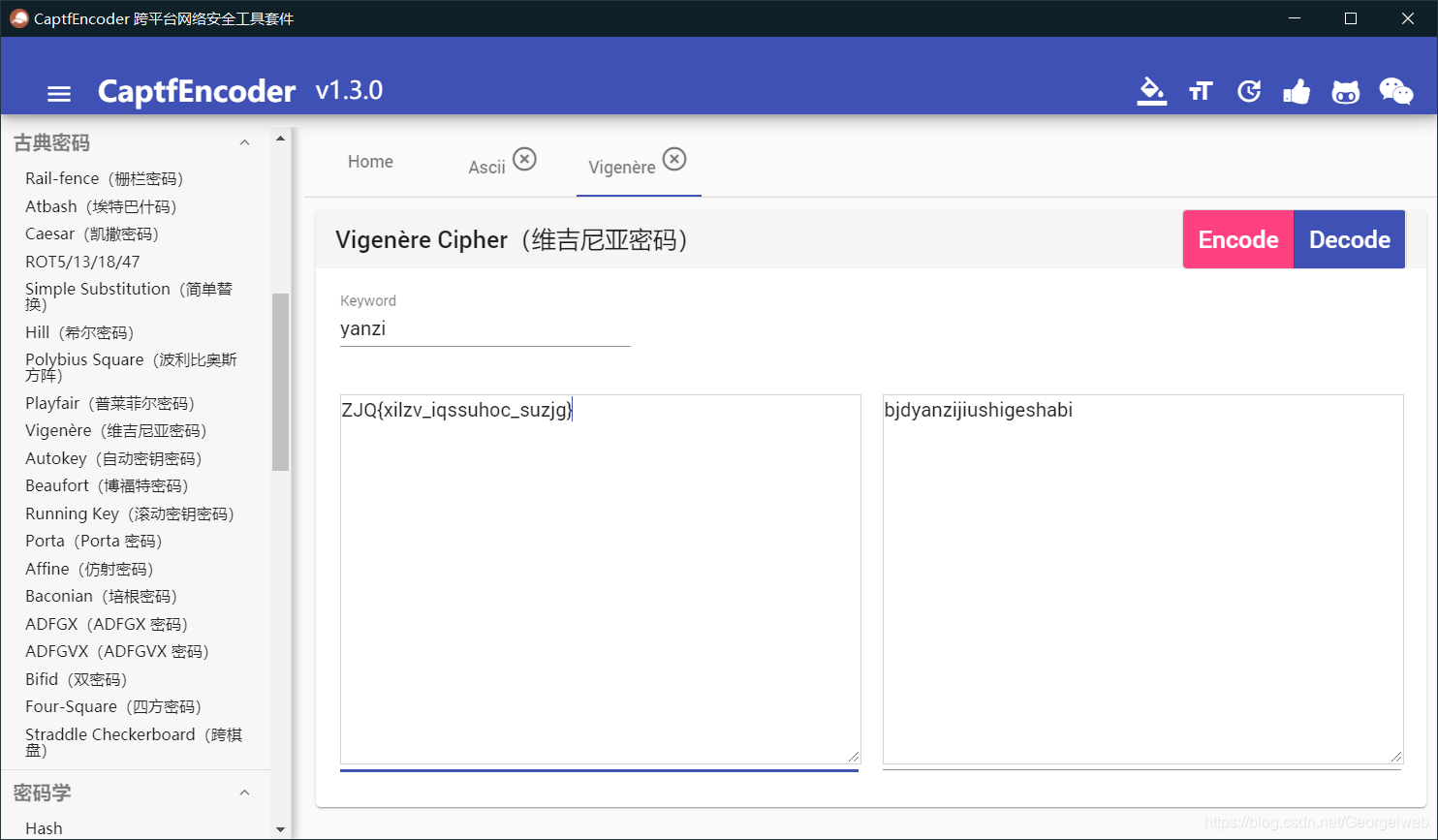The image size is (1438, 840).
Task: Click the Decode button
Action: [x=1350, y=239]
